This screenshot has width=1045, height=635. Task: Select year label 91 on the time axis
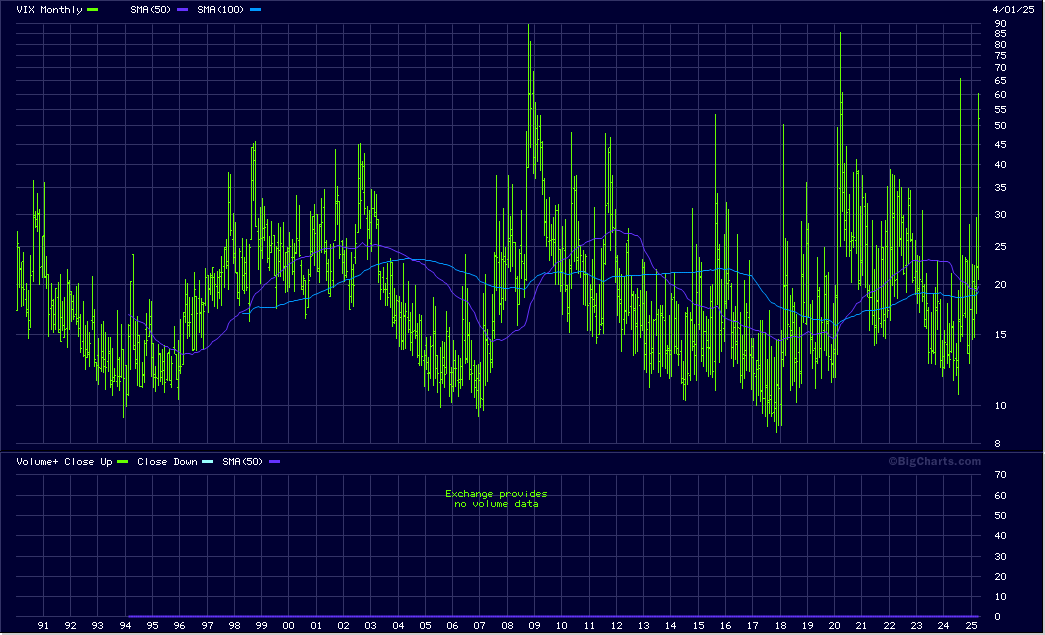43,625
